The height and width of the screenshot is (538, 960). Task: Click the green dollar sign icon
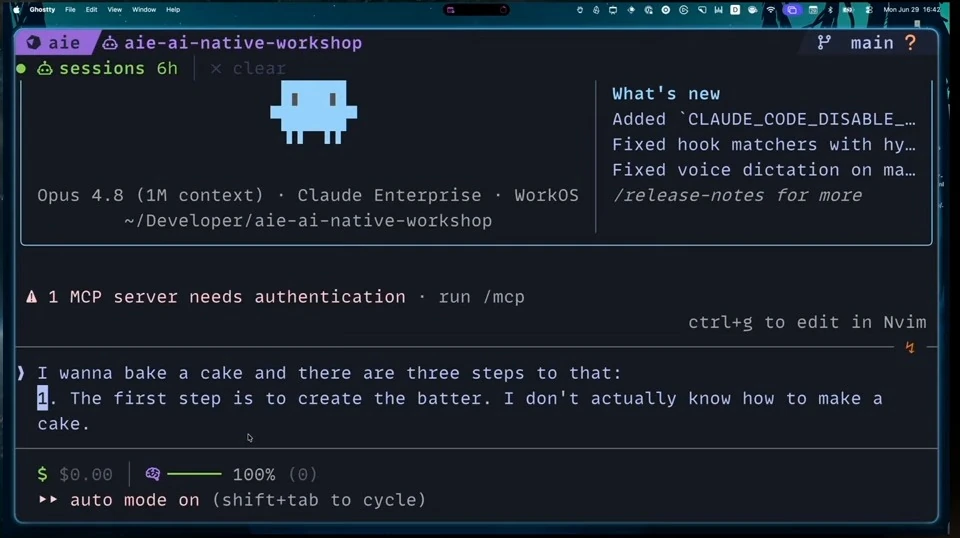(42, 474)
